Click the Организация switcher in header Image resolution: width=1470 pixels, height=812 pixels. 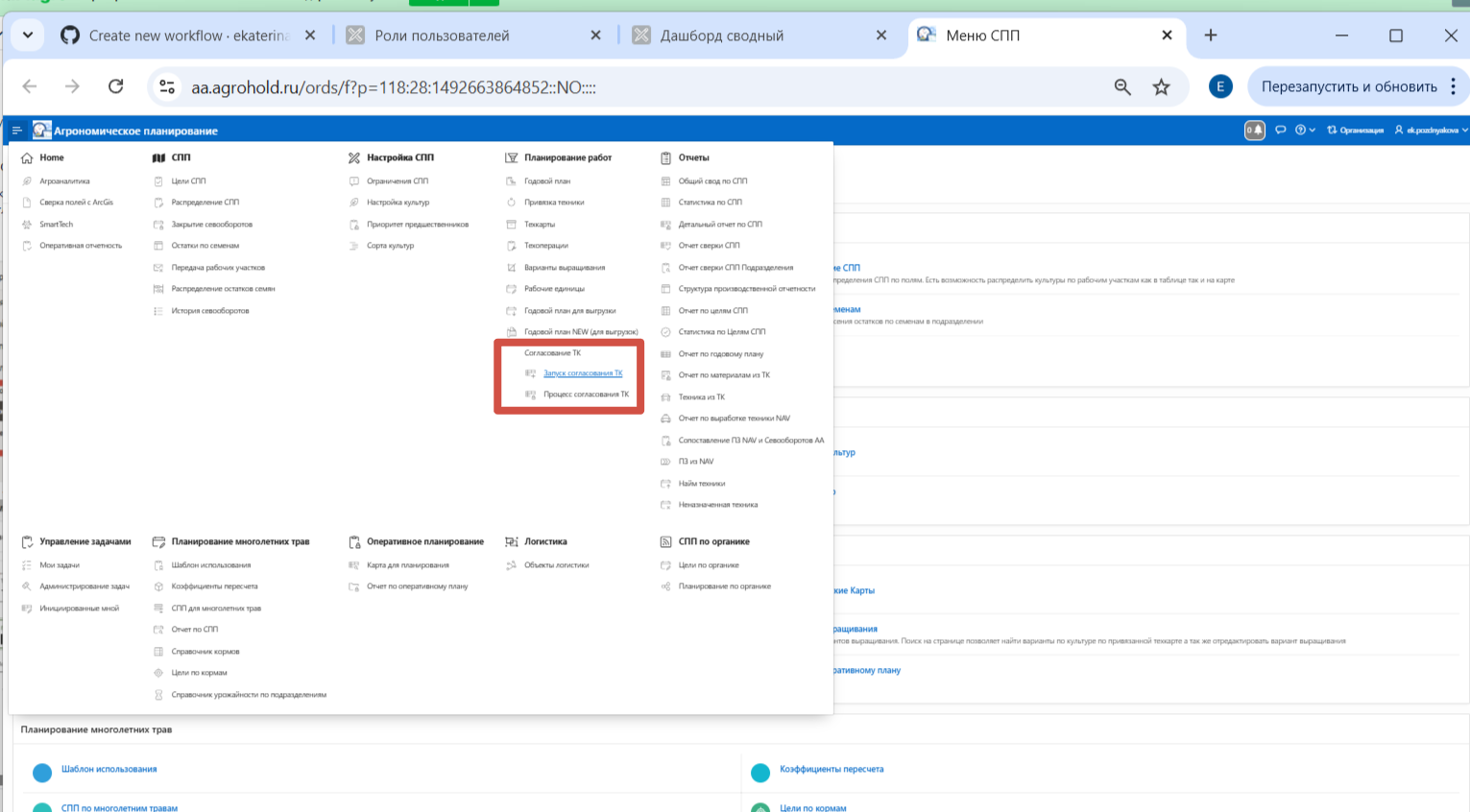[x=1355, y=131]
